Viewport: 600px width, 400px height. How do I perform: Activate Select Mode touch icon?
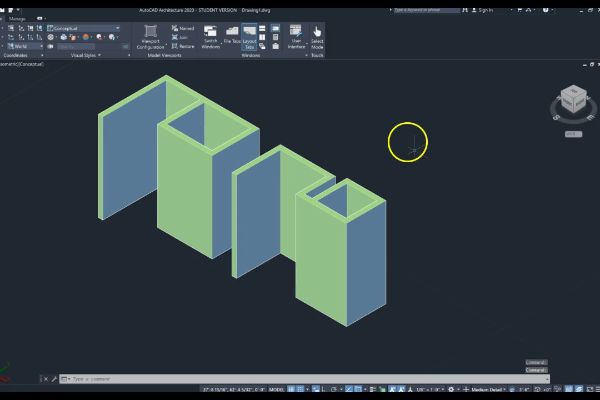coord(317,36)
